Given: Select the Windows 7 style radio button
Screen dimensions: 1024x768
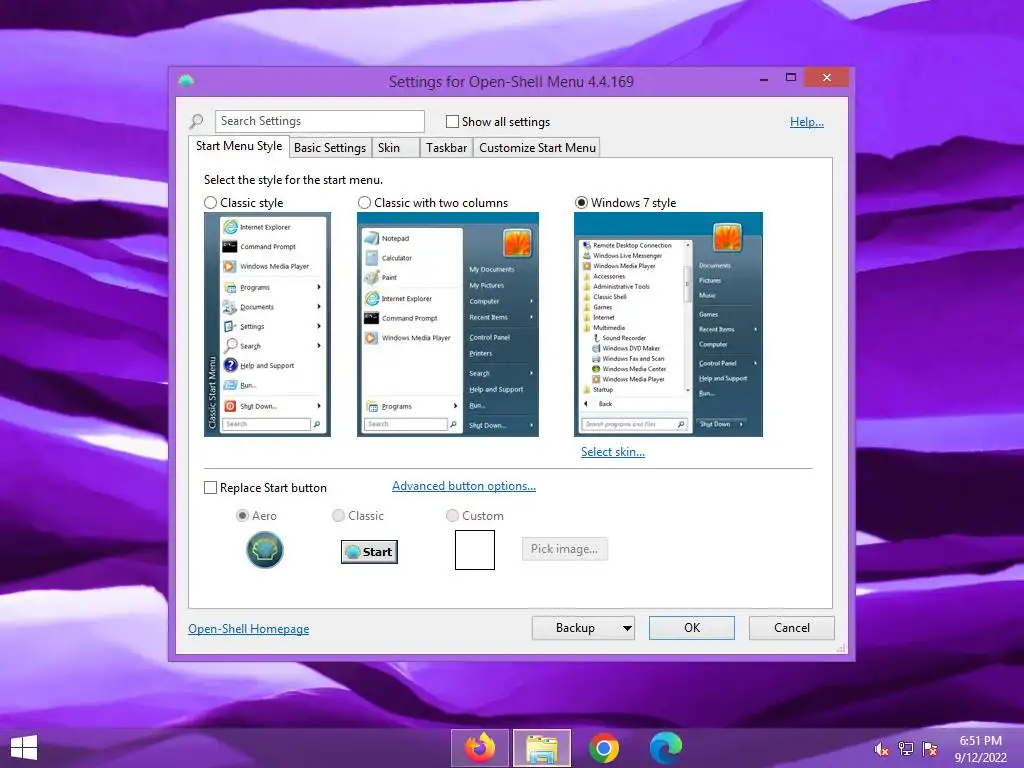Looking at the screenshot, I should click(x=581, y=202).
